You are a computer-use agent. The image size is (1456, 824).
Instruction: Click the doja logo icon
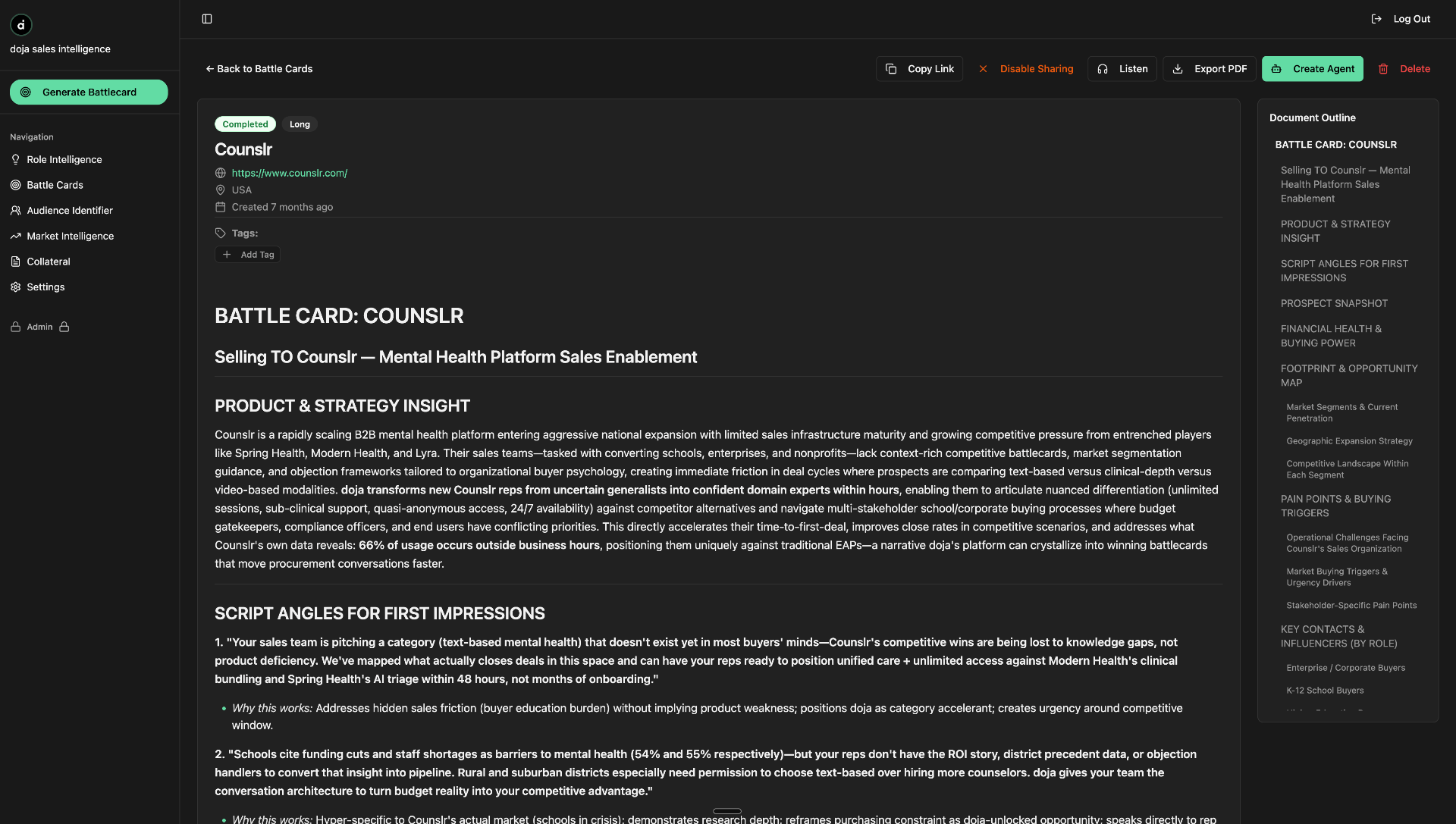coord(21,25)
